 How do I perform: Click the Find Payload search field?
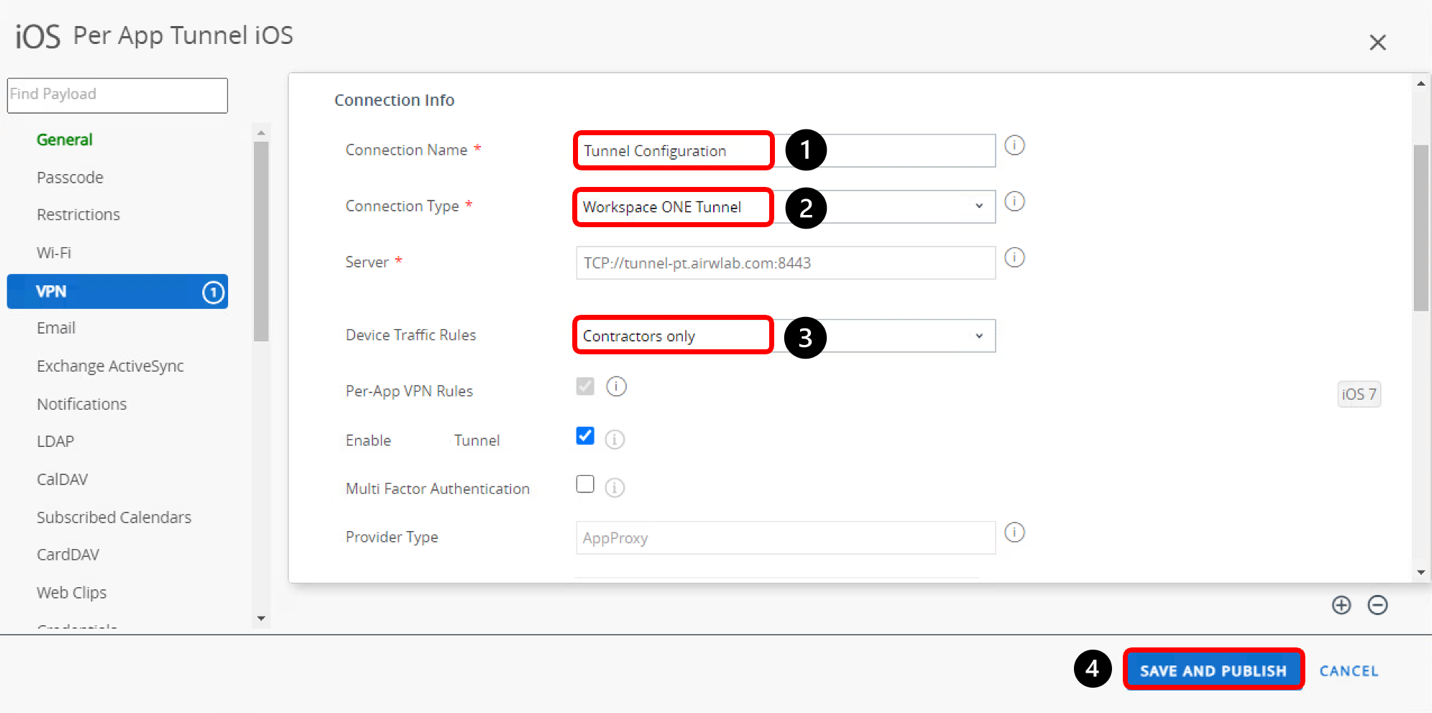117,95
